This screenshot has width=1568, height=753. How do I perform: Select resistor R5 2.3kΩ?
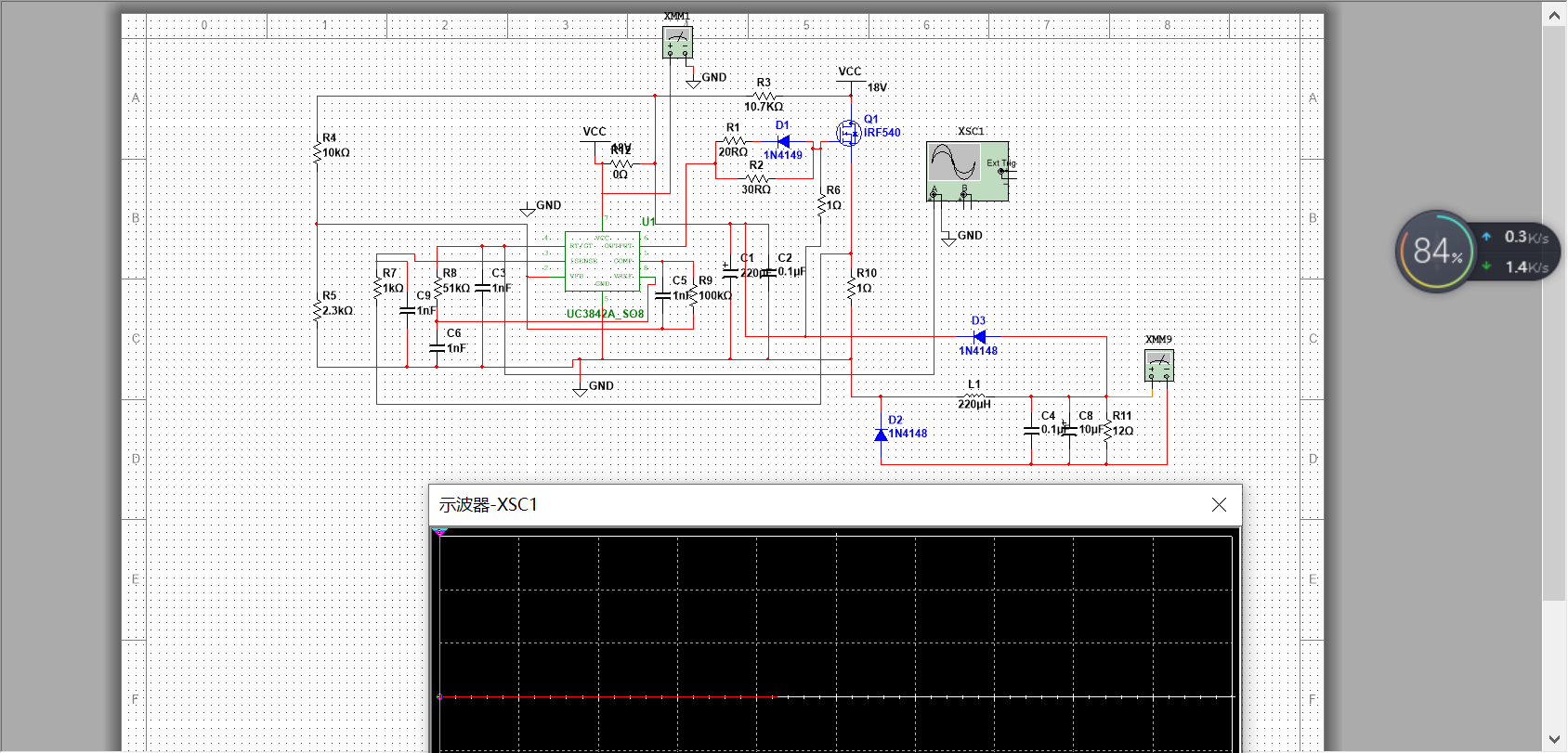tap(318, 309)
